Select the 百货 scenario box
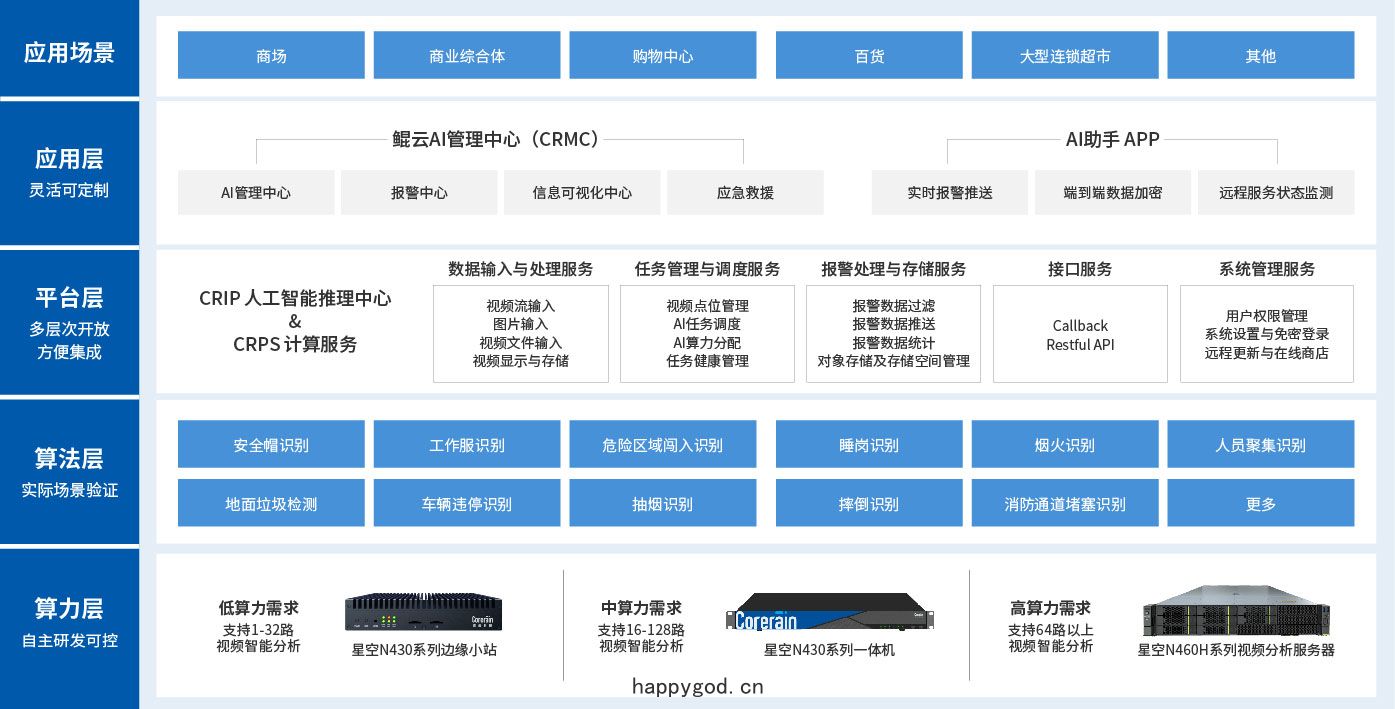The width and height of the screenshot is (1395, 709). pos(869,55)
